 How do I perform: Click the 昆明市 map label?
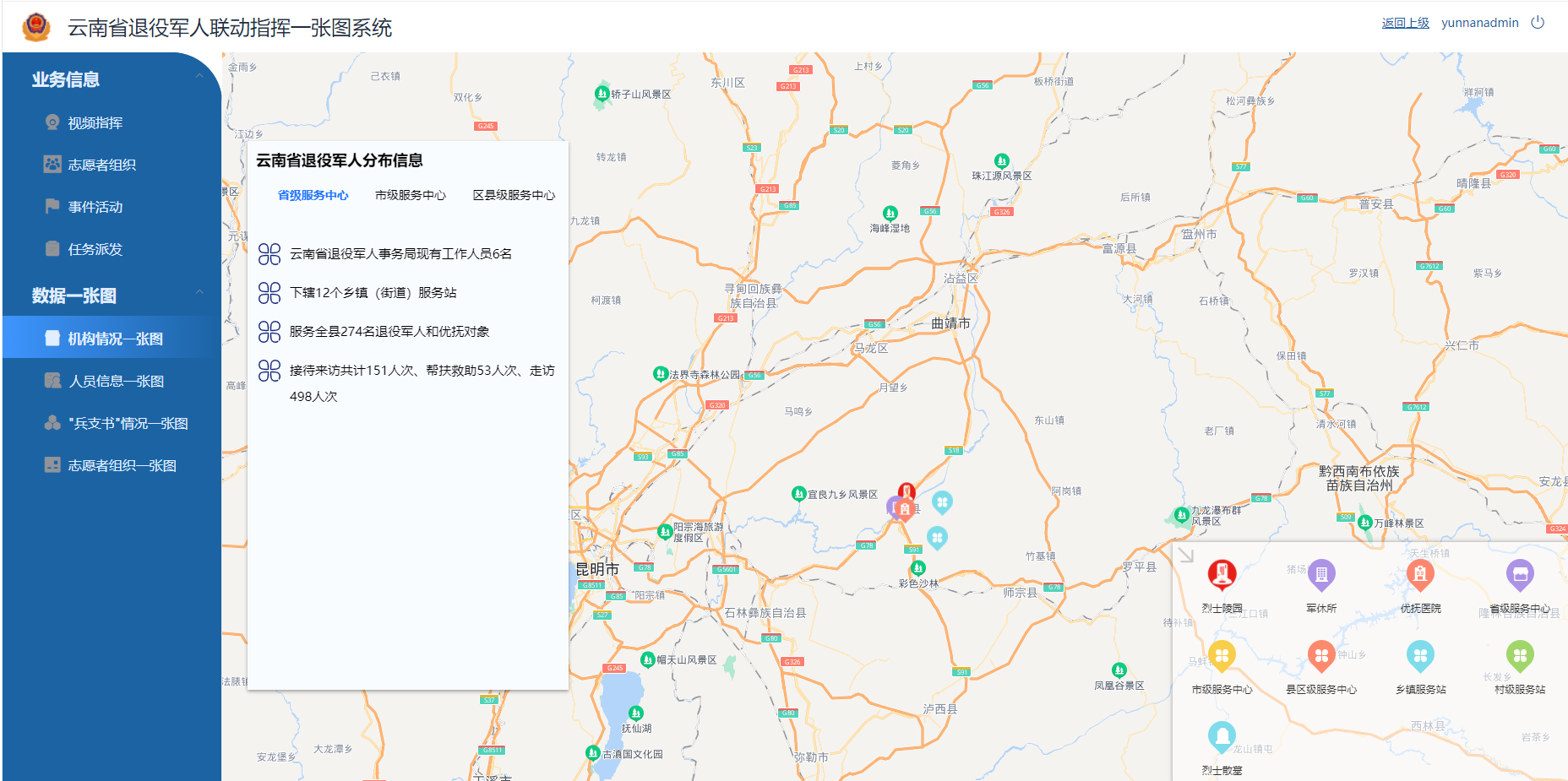pos(597,569)
